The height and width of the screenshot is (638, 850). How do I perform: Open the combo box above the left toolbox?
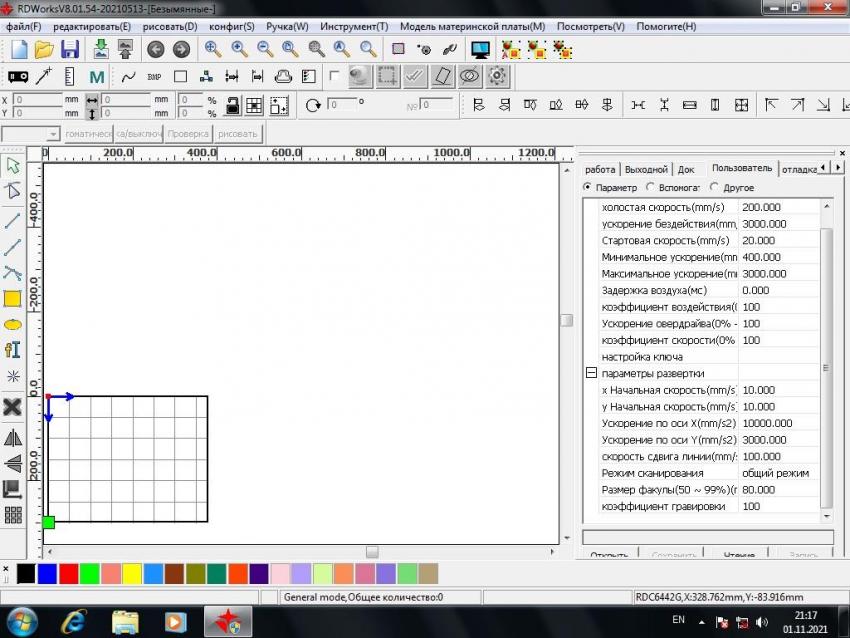click(x=53, y=134)
